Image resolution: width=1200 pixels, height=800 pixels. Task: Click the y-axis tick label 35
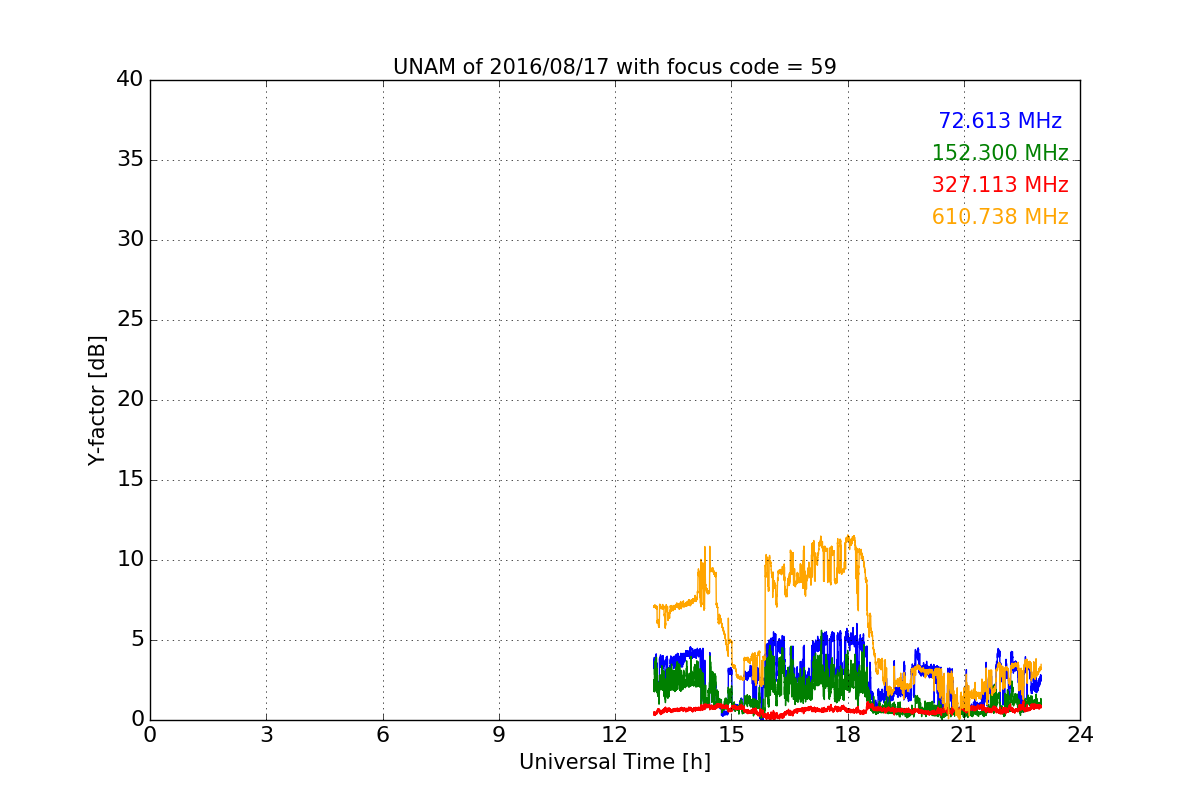coord(130,160)
